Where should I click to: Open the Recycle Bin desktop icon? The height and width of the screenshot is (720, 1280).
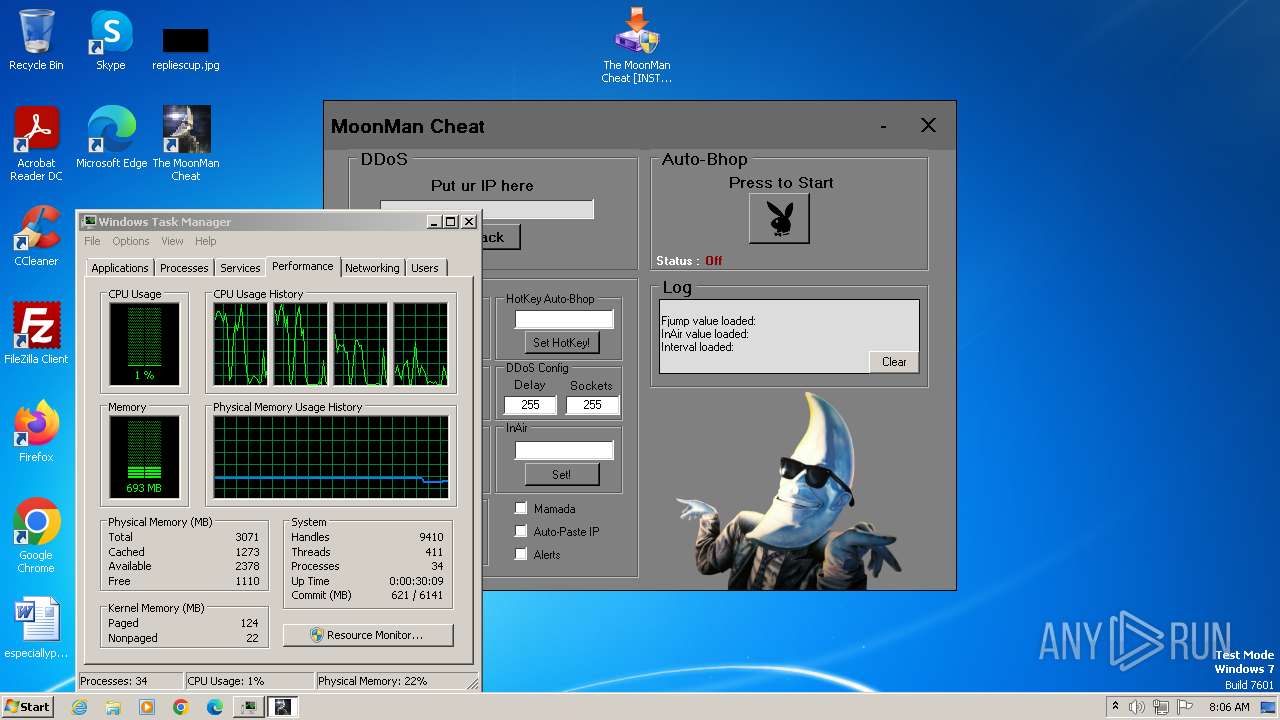click(36, 40)
